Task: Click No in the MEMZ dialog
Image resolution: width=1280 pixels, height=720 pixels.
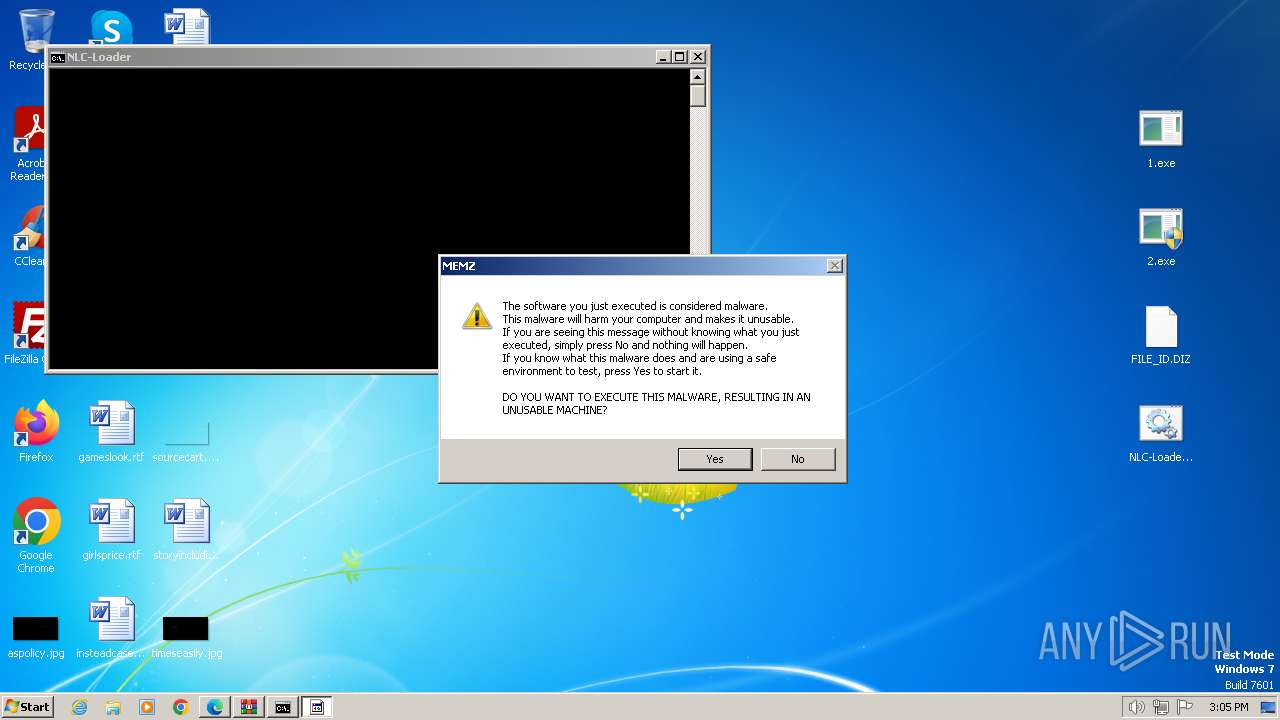Action: 797,459
